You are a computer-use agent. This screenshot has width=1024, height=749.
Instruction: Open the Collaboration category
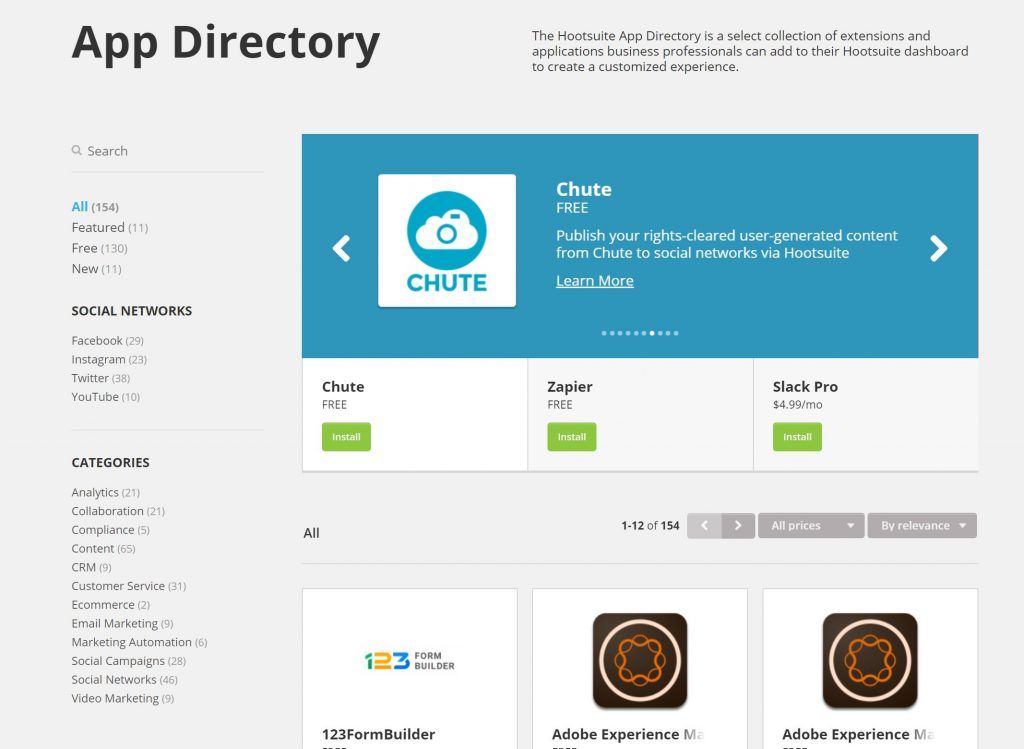pyautogui.click(x=118, y=511)
